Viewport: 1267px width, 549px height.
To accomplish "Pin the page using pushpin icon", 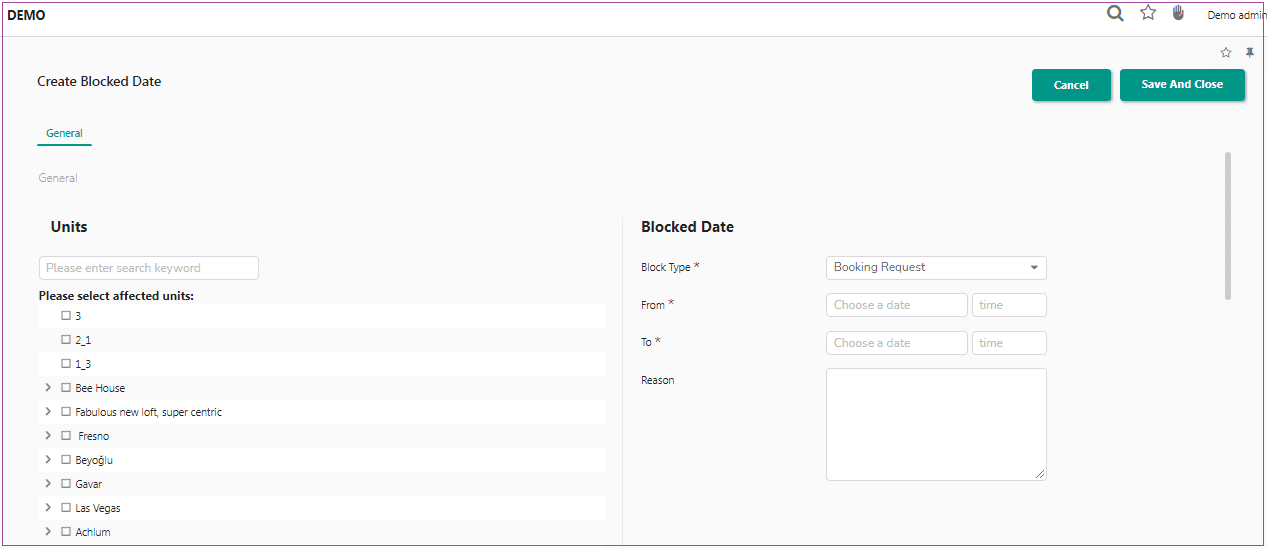I will [1250, 53].
